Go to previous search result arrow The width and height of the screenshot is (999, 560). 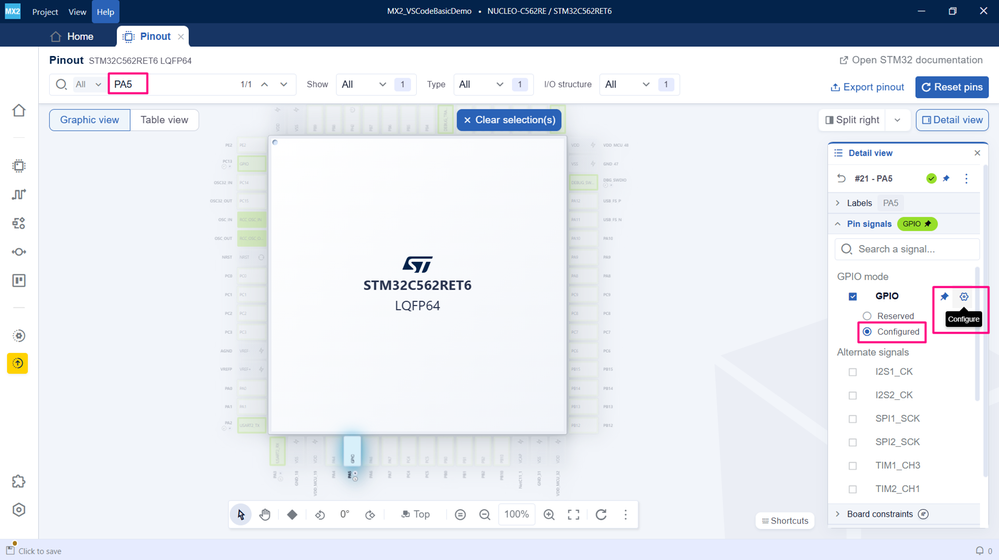click(264, 84)
